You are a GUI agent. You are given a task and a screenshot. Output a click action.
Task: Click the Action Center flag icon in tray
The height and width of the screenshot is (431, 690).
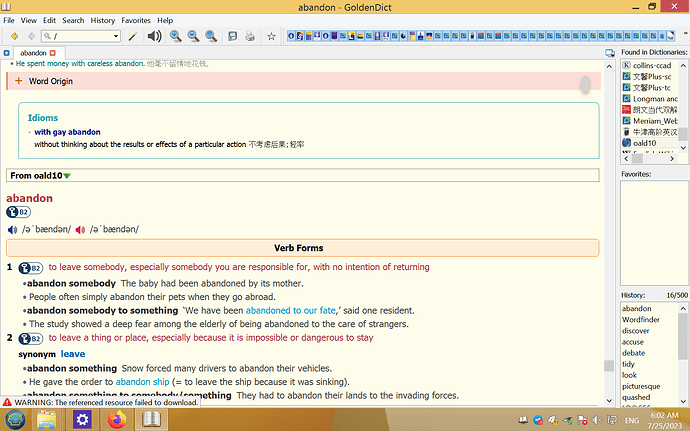click(582, 420)
